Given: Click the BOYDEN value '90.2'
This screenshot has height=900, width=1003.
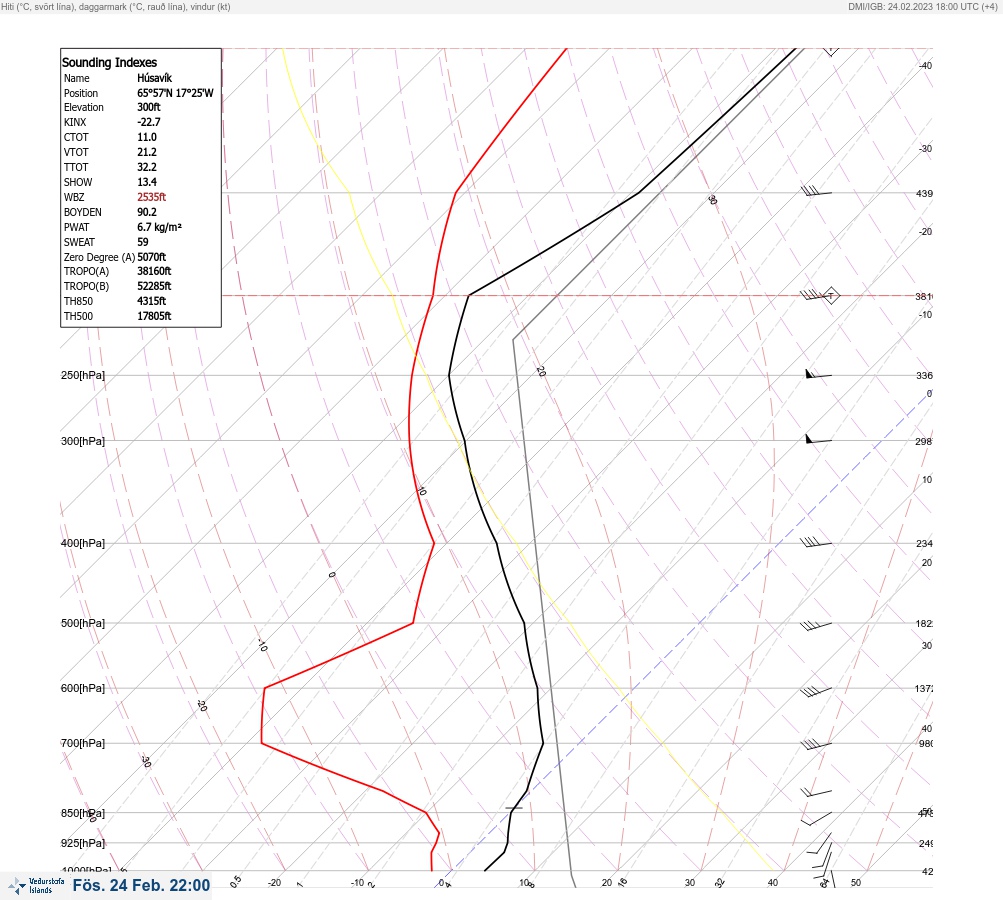Looking at the screenshot, I should click(146, 212).
